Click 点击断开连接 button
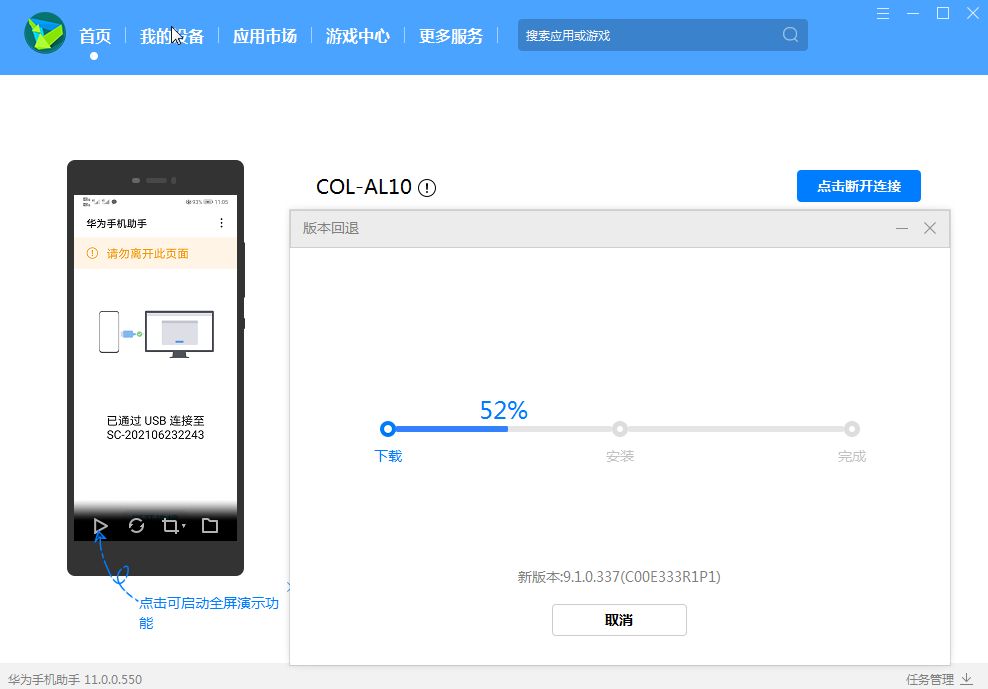988x689 pixels. tap(858, 186)
